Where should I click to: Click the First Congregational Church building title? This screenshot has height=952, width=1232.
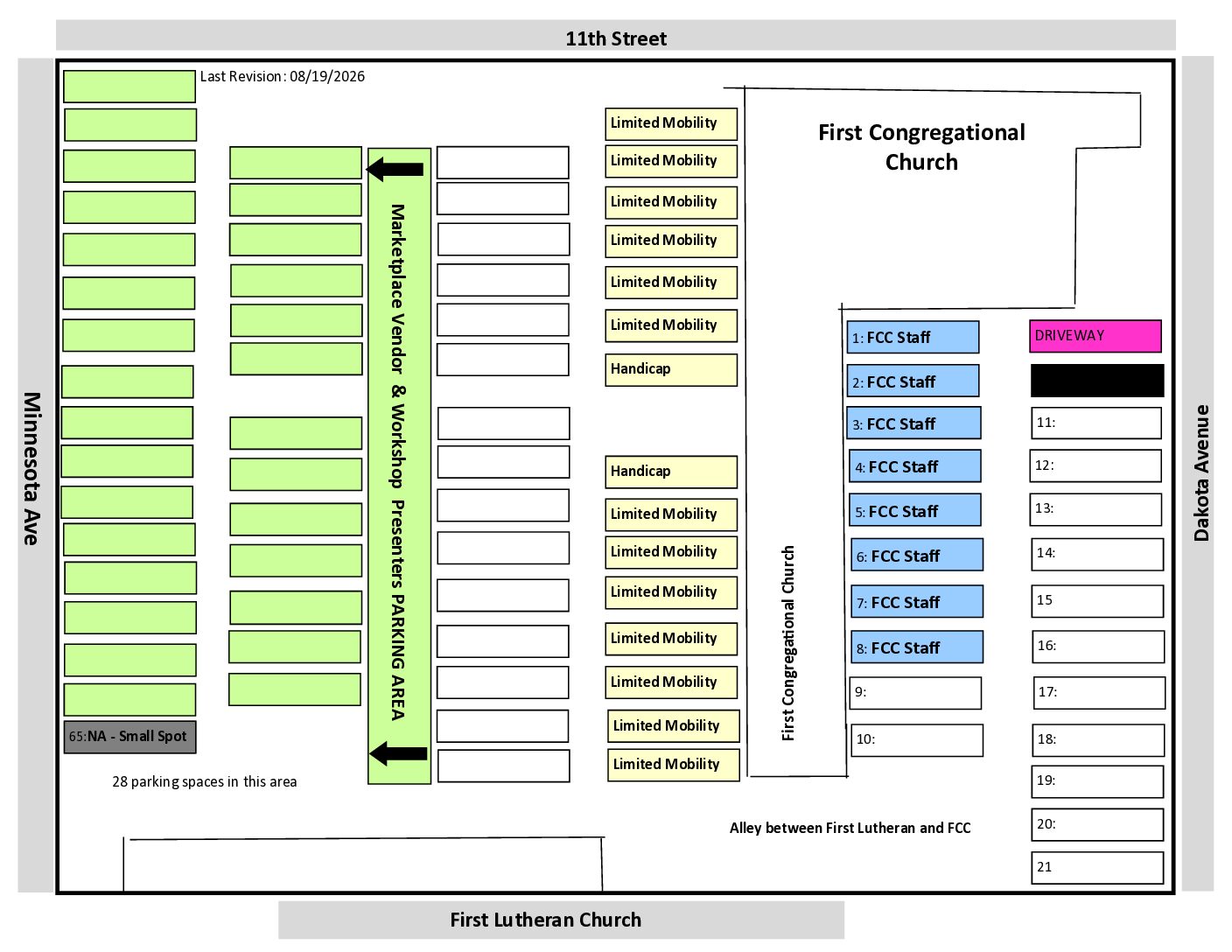click(x=921, y=147)
